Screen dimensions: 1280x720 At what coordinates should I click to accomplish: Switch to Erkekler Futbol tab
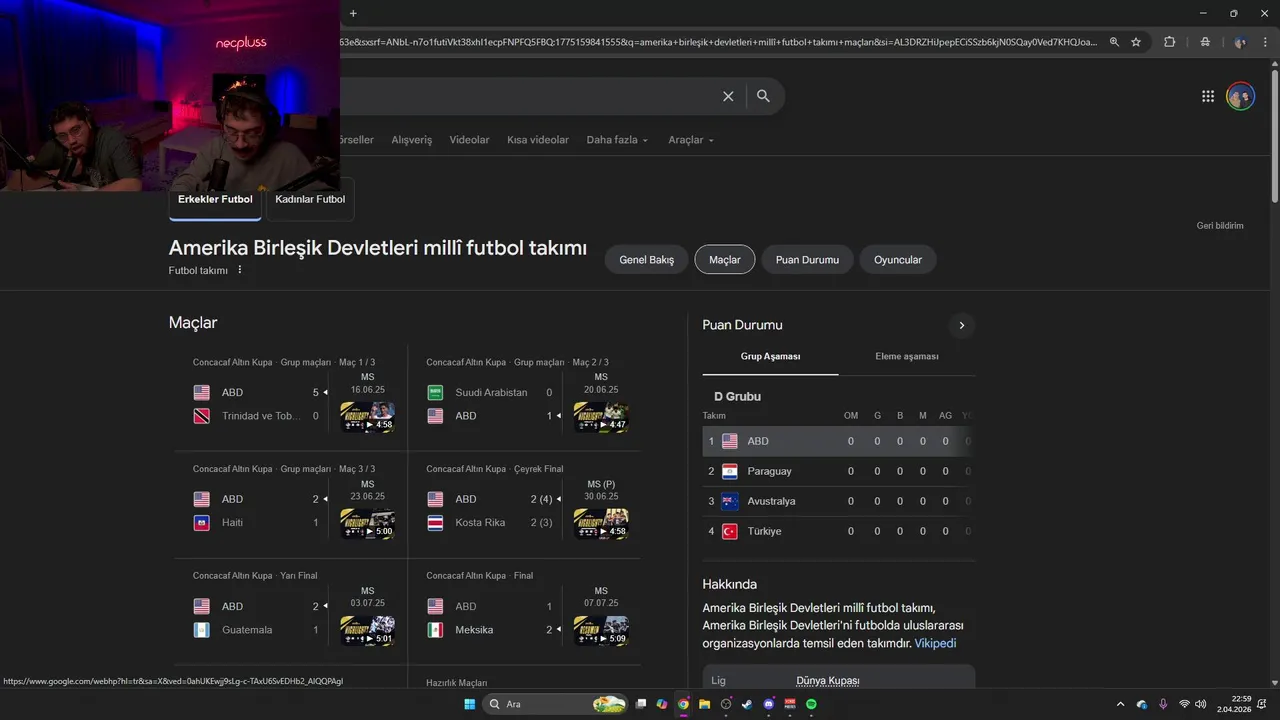215,199
